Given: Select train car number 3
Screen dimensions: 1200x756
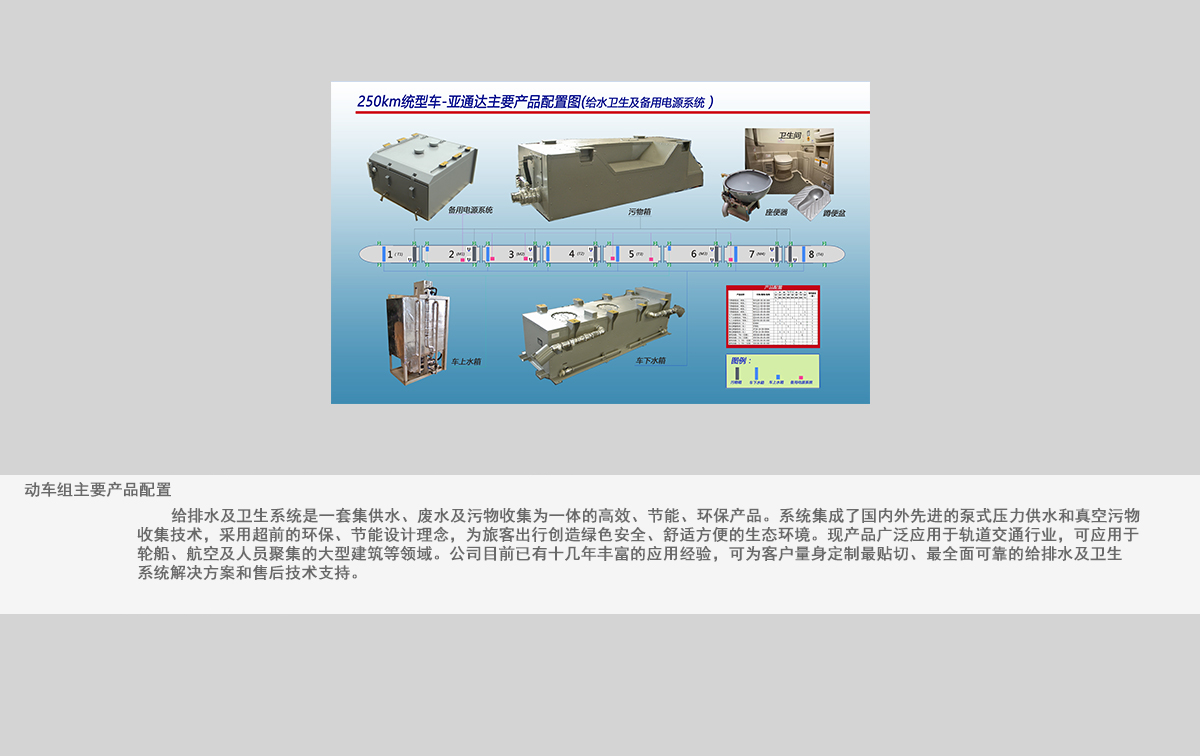Looking at the screenshot, I should tap(511, 254).
